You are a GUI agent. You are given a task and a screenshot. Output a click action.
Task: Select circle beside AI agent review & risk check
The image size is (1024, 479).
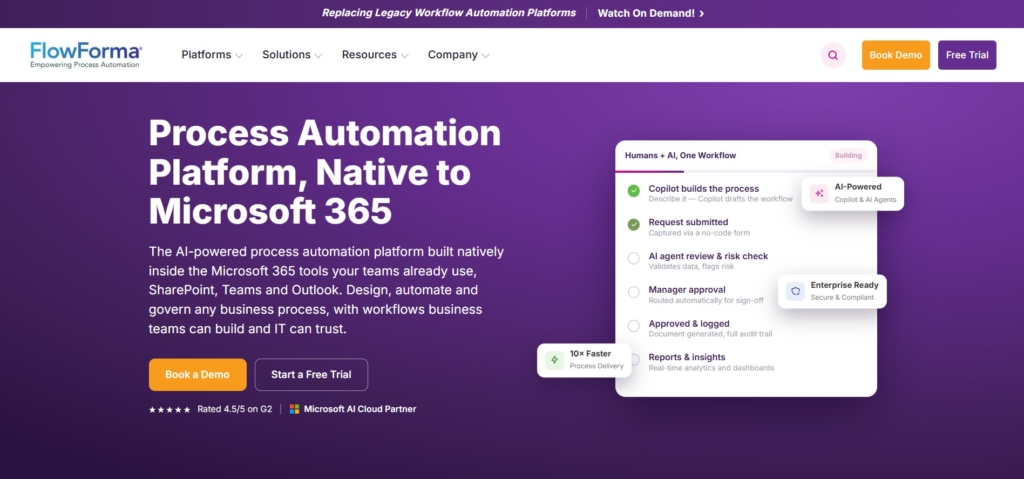(x=633, y=259)
